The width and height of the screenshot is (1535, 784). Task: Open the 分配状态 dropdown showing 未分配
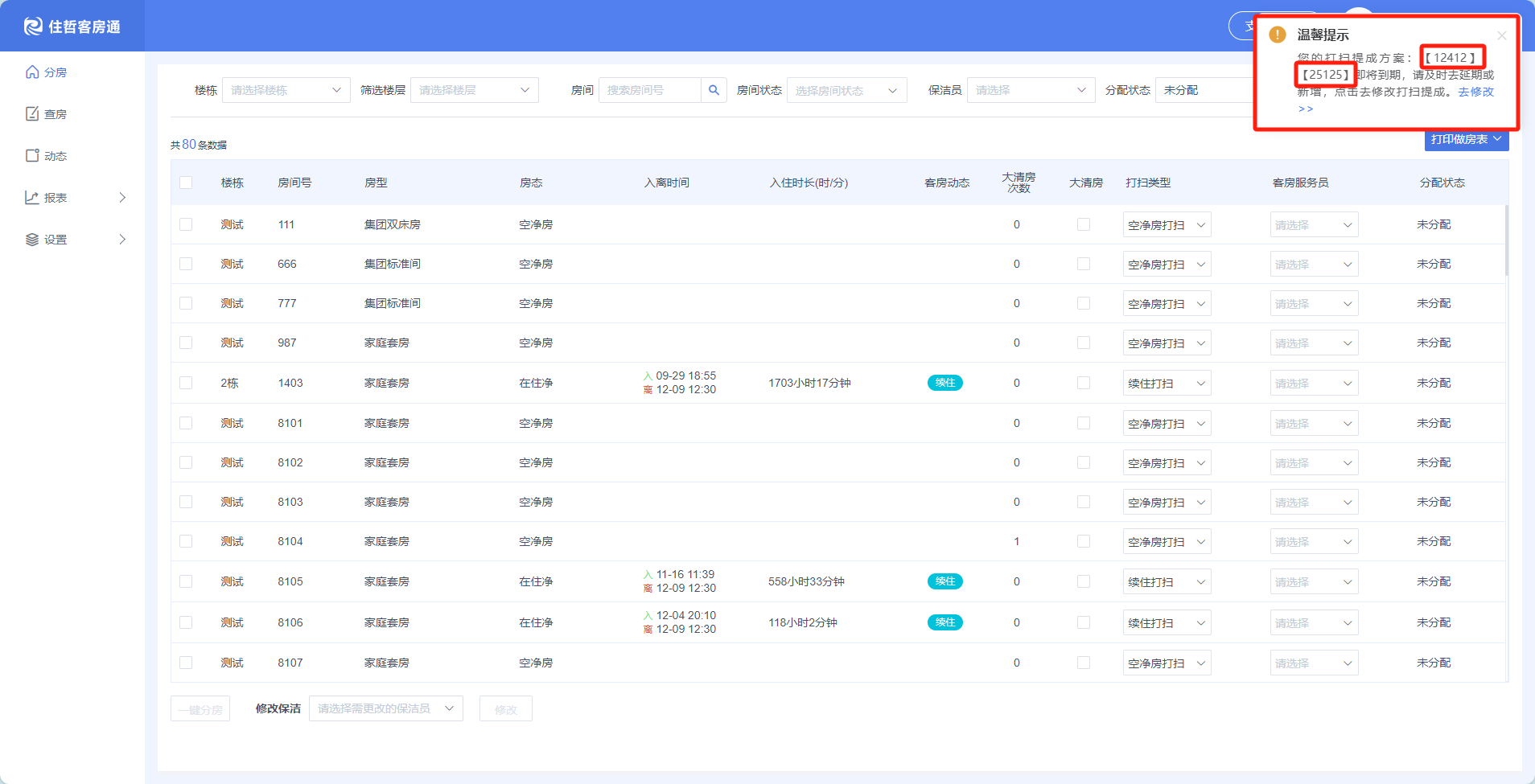1204,90
